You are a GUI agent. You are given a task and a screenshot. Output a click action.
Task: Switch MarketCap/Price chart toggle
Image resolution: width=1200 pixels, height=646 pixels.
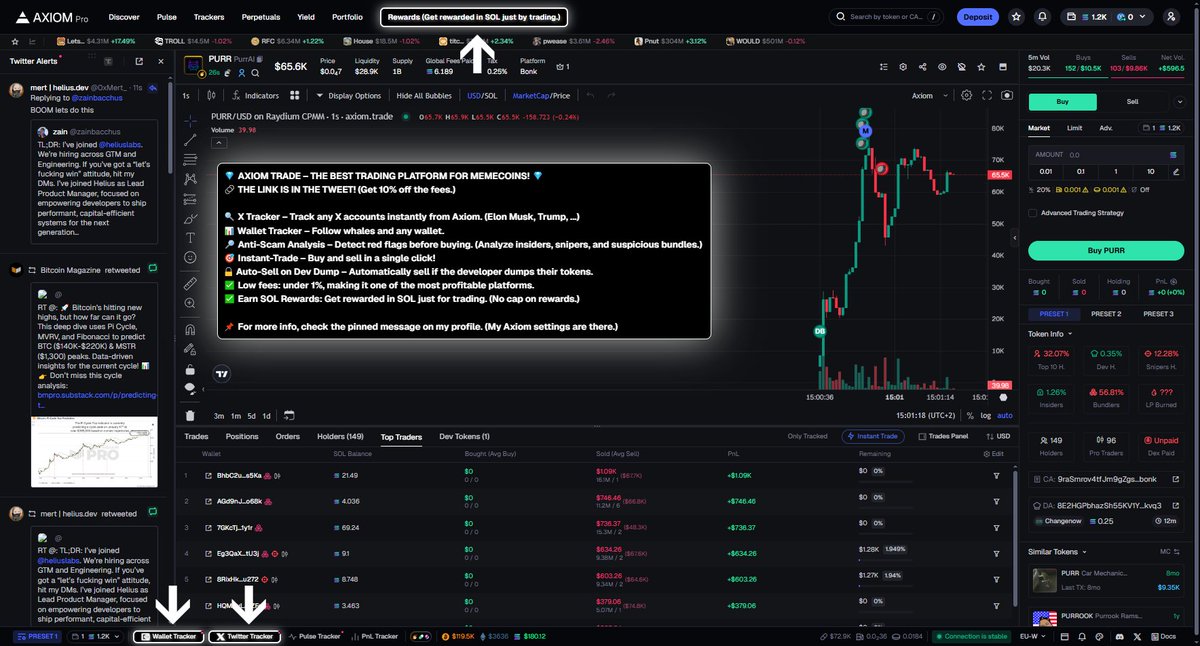click(541, 96)
